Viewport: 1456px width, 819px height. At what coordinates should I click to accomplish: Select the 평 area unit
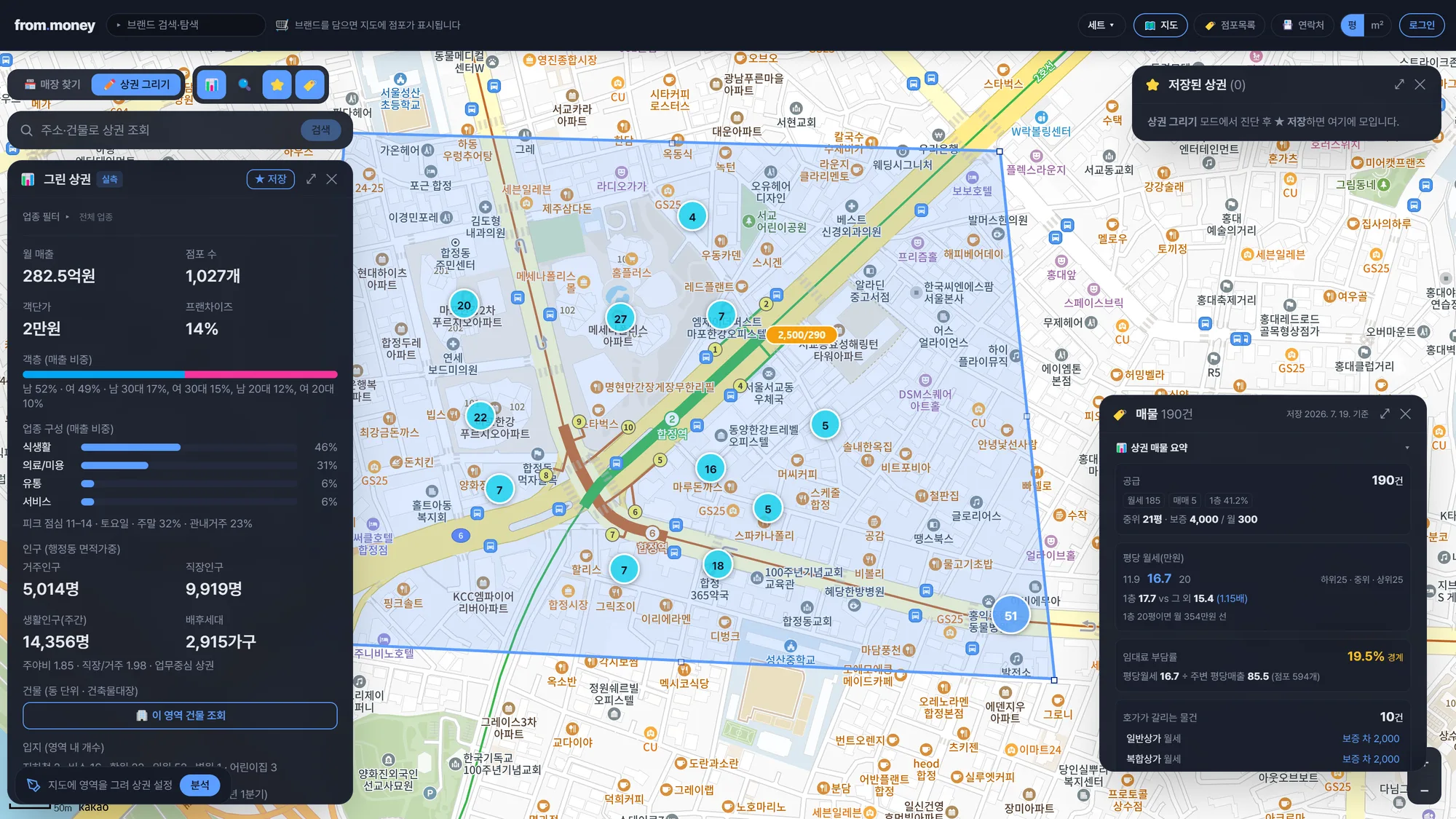pyautogui.click(x=1352, y=25)
